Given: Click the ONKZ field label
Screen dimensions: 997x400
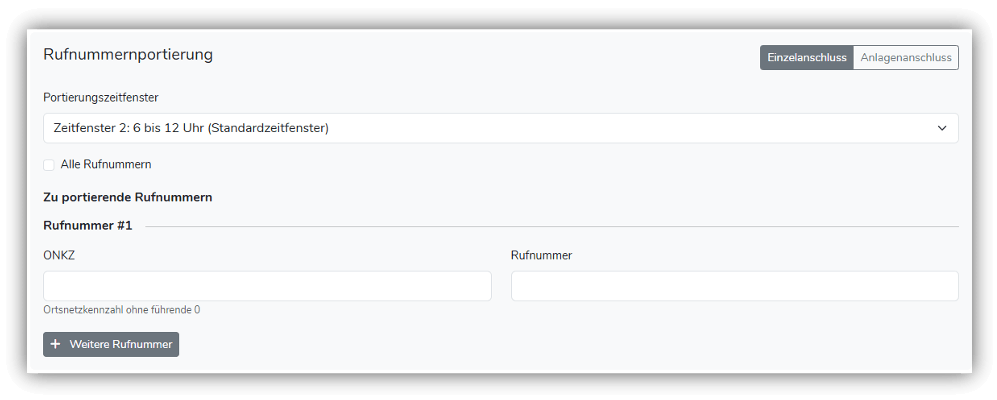Looking at the screenshot, I should (59, 255).
